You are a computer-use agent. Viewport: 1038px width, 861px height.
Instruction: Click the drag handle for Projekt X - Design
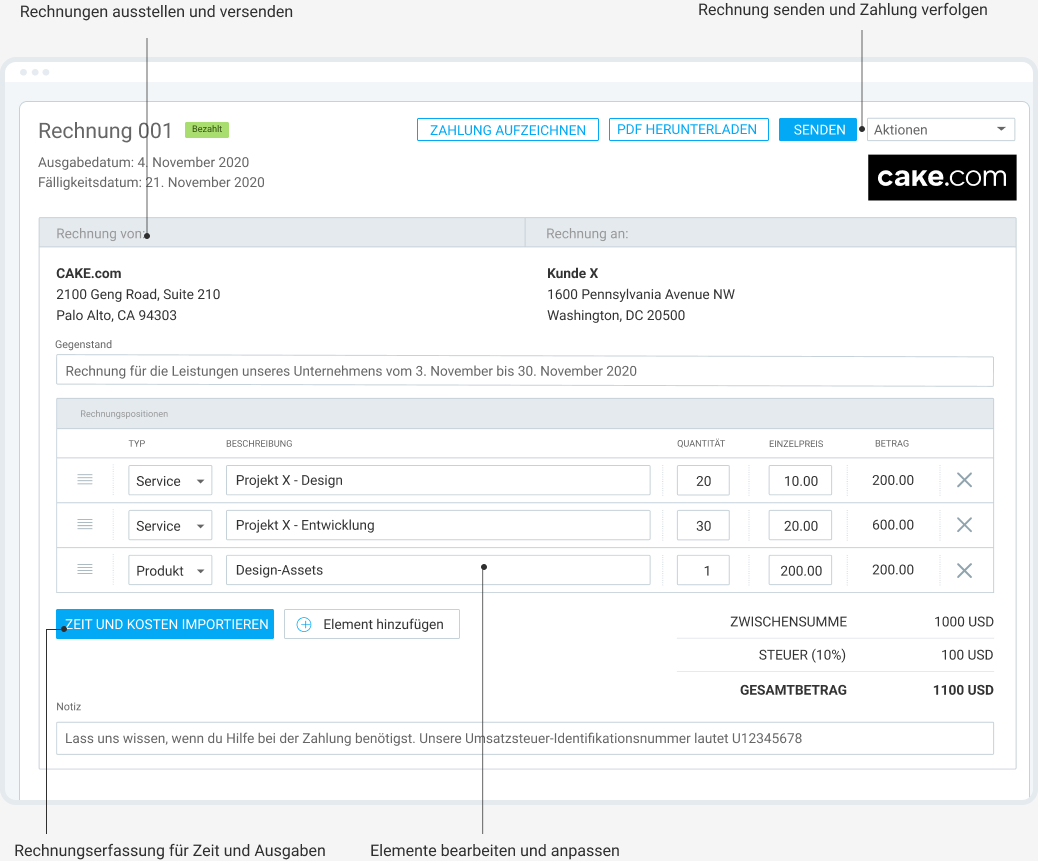click(x=85, y=480)
